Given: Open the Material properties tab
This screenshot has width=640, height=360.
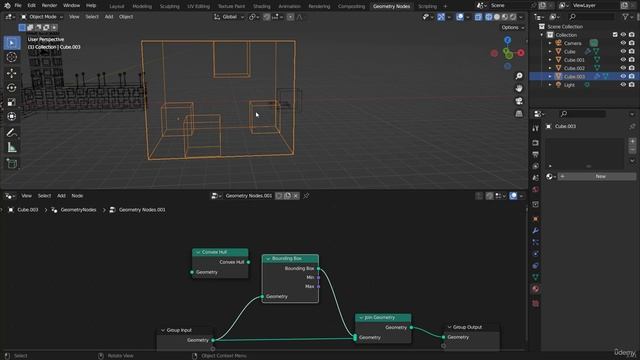Looking at the screenshot, I should pyautogui.click(x=536, y=289).
